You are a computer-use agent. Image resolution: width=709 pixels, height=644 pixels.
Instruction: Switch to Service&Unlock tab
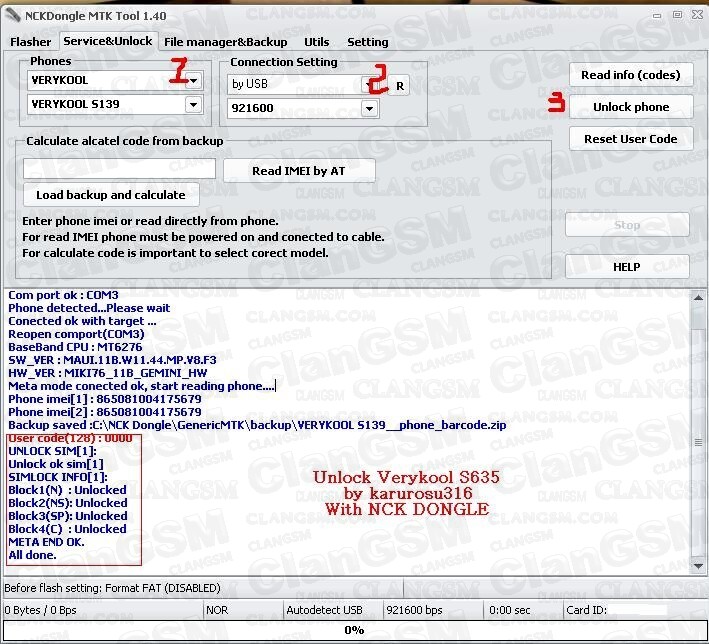108,41
